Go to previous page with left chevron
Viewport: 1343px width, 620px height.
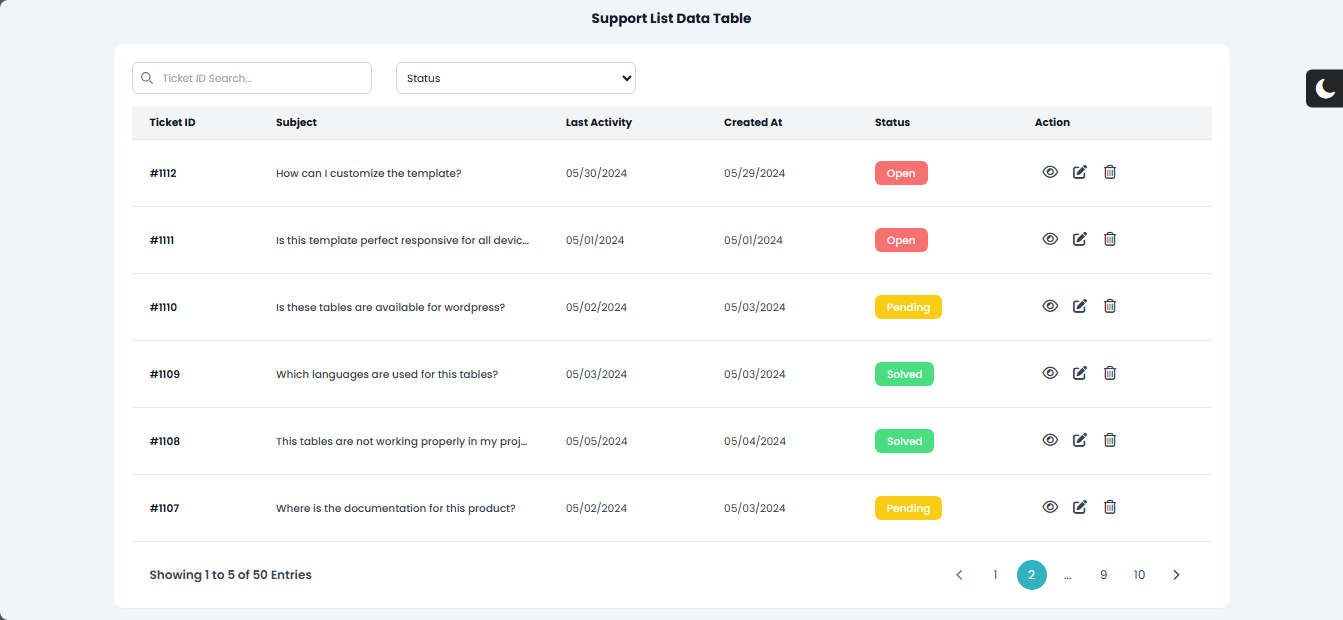pyautogui.click(x=959, y=575)
